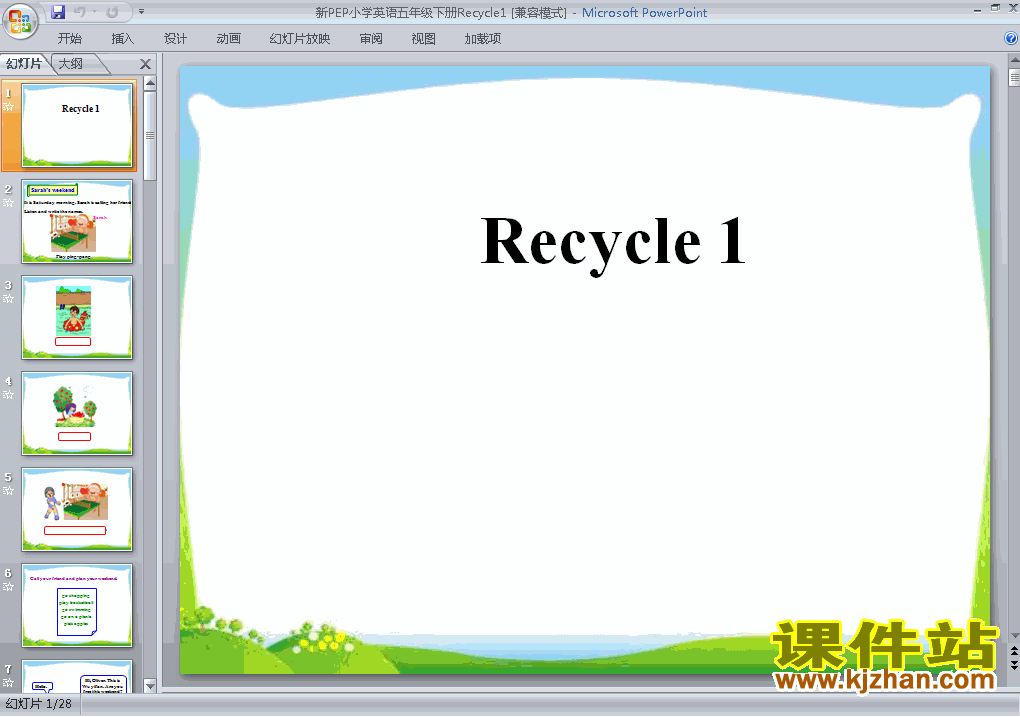Click the thumbnail pane scrollbar thumb
Viewport: 1020px width, 717px height.
(150, 135)
